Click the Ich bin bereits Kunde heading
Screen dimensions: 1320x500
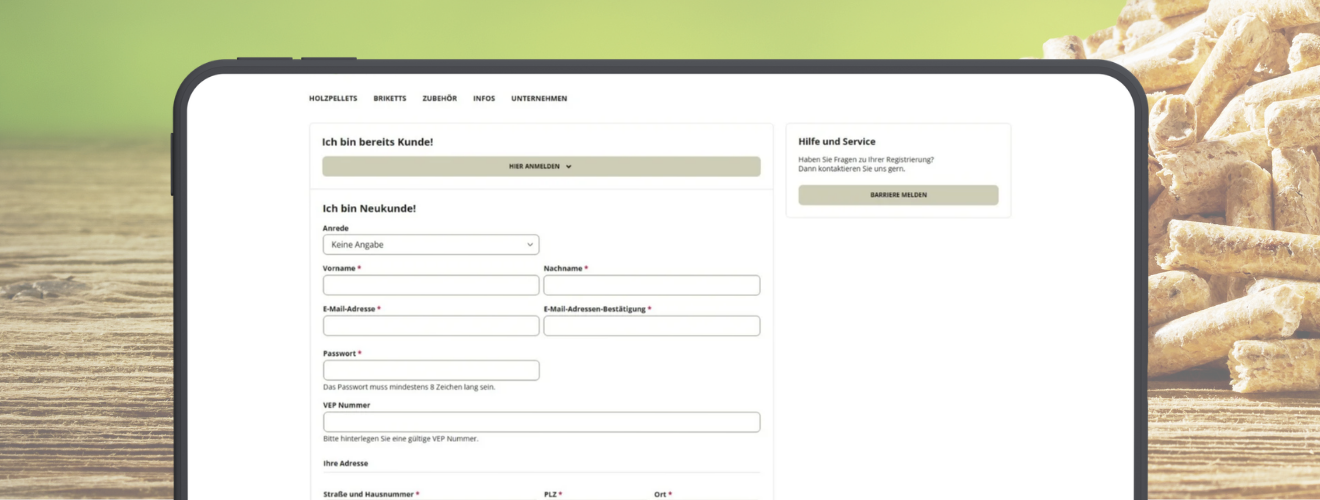[x=377, y=142]
